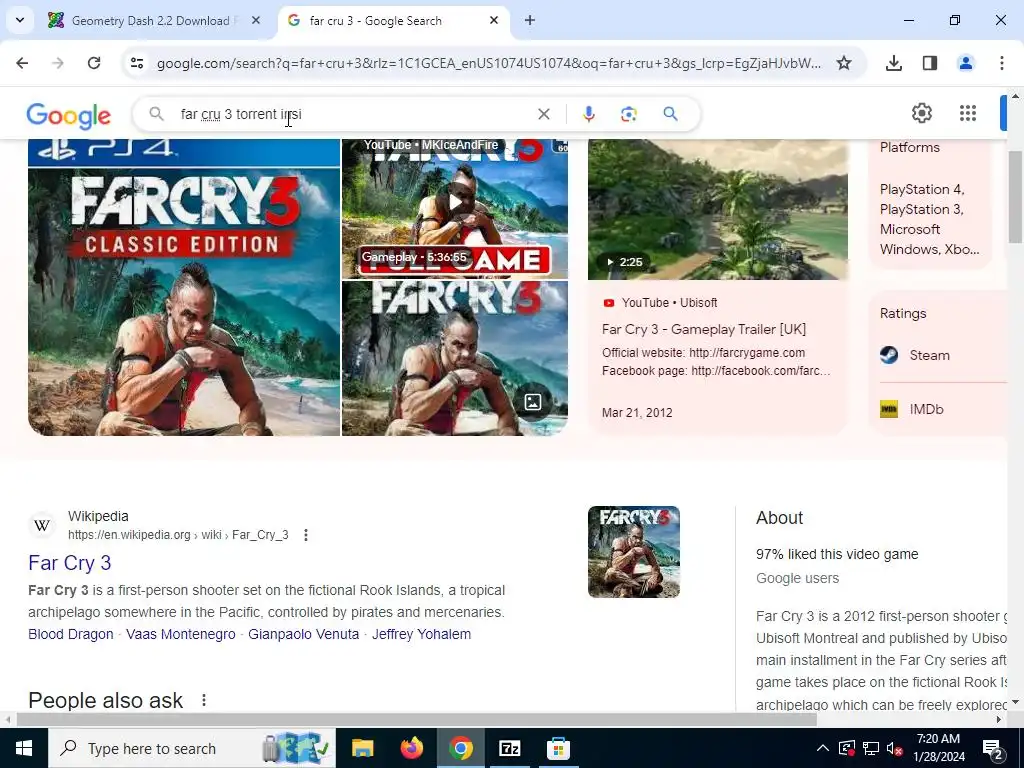
Task: Open Google quick settings gear
Action: coord(921,114)
